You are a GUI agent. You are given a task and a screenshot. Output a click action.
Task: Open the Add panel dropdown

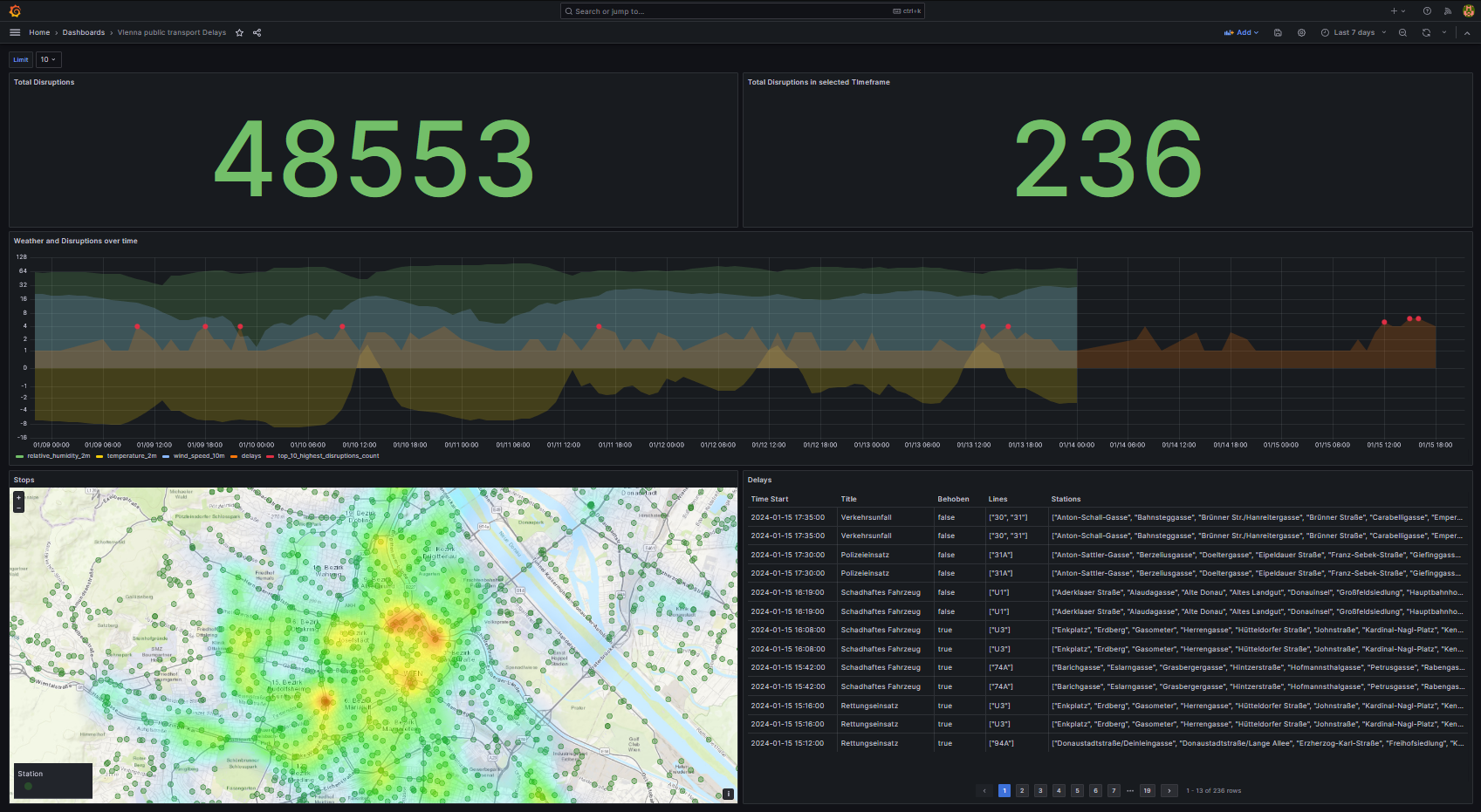1241,32
